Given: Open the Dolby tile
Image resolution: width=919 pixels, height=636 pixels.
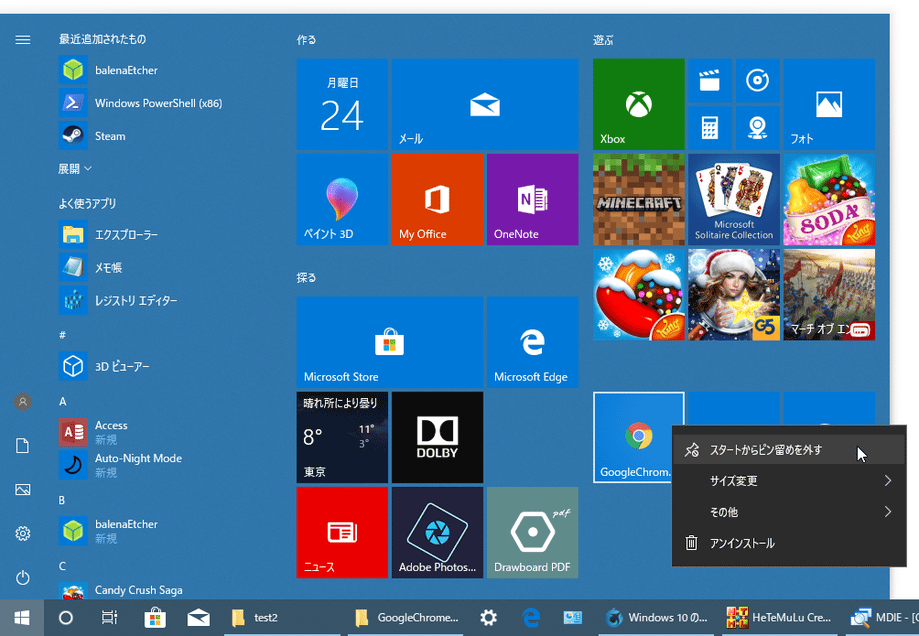Looking at the screenshot, I should [x=437, y=437].
